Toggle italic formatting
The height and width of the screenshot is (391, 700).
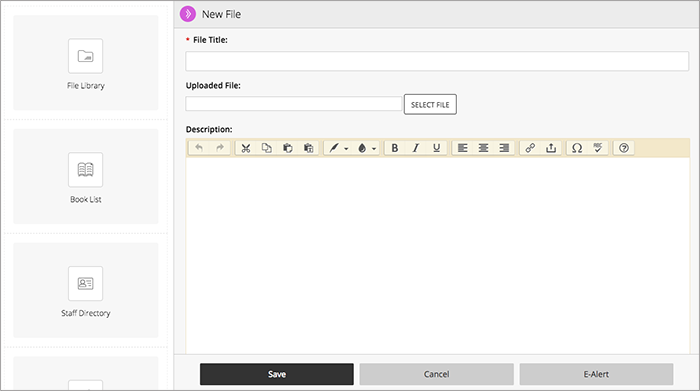click(416, 148)
